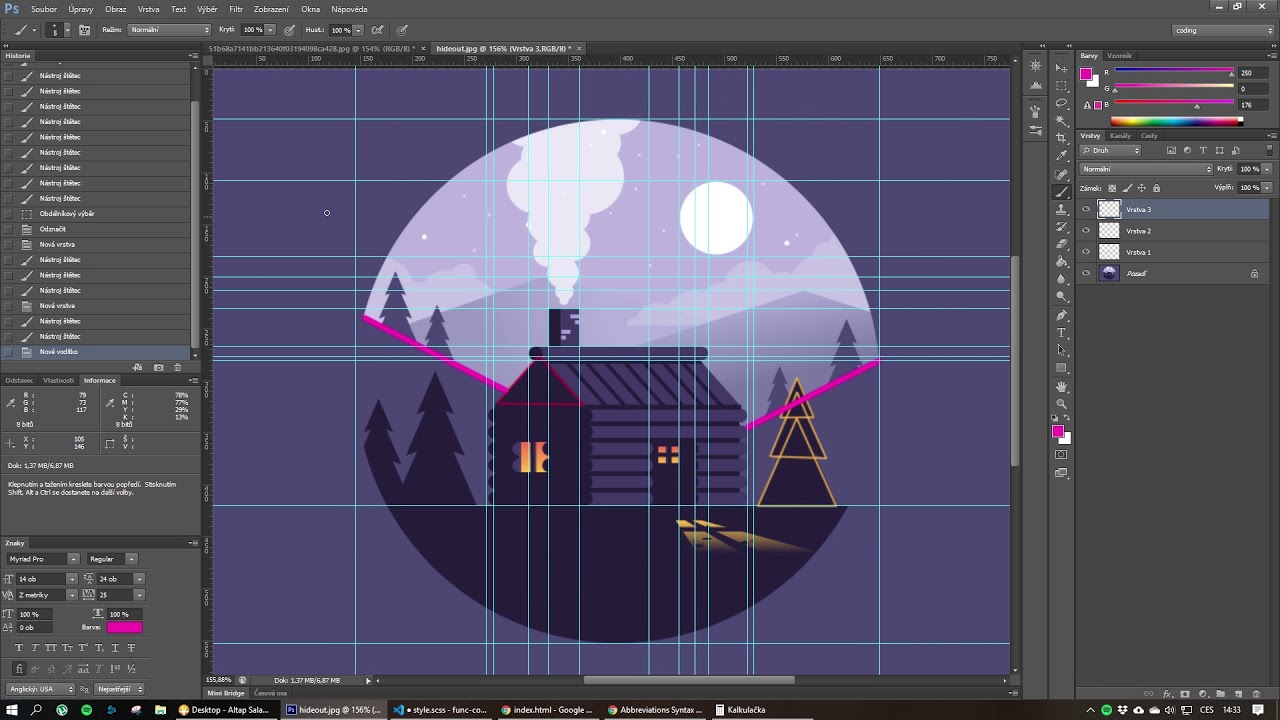Select the Rectangle shape tool
This screenshot has height=720, width=1280.
pyautogui.click(x=1061, y=368)
